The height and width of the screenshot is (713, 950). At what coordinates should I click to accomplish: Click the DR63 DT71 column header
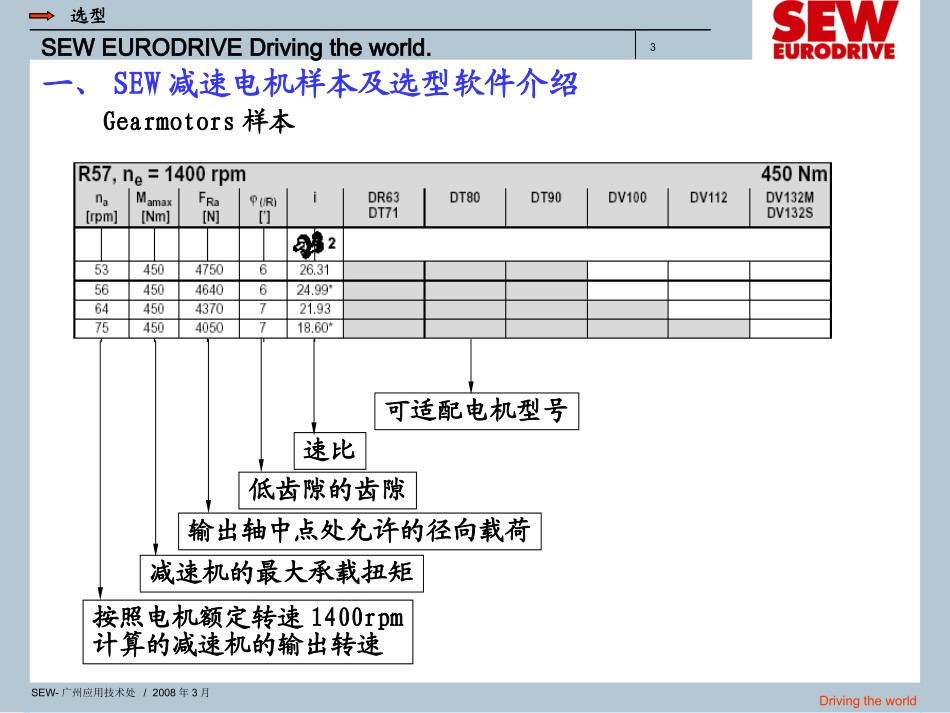(x=384, y=205)
